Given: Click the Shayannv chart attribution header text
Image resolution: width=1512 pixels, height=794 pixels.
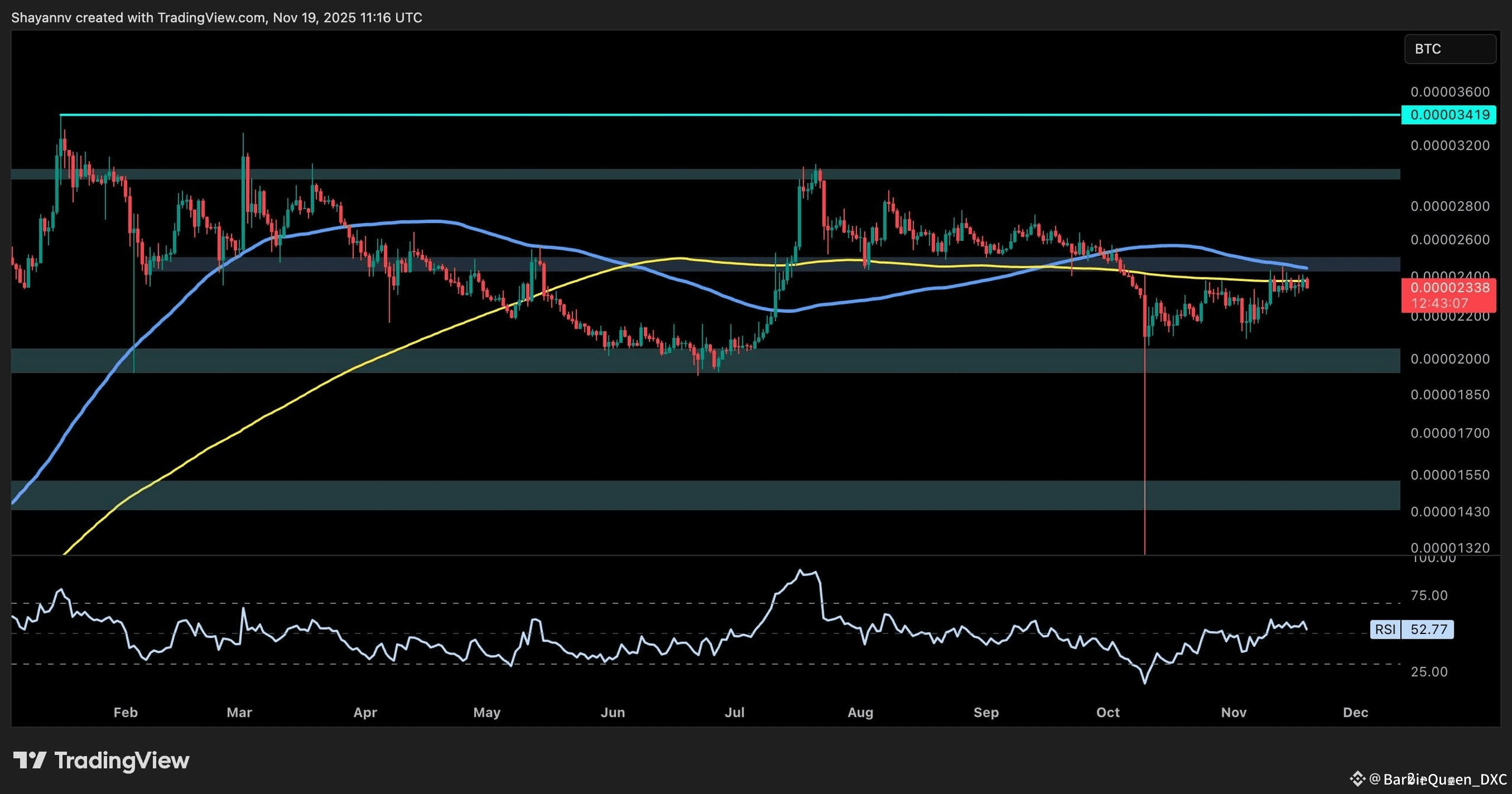Looking at the screenshot, I should tap(216, 18).
